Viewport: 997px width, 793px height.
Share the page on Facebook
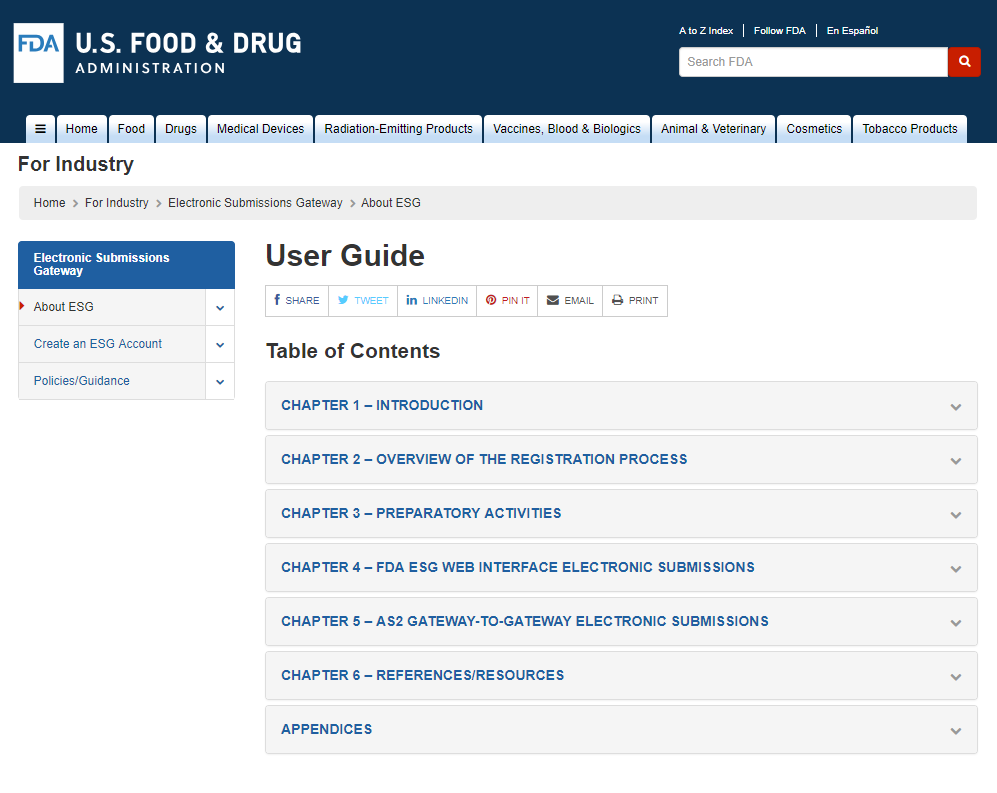(x=297, y=301)
